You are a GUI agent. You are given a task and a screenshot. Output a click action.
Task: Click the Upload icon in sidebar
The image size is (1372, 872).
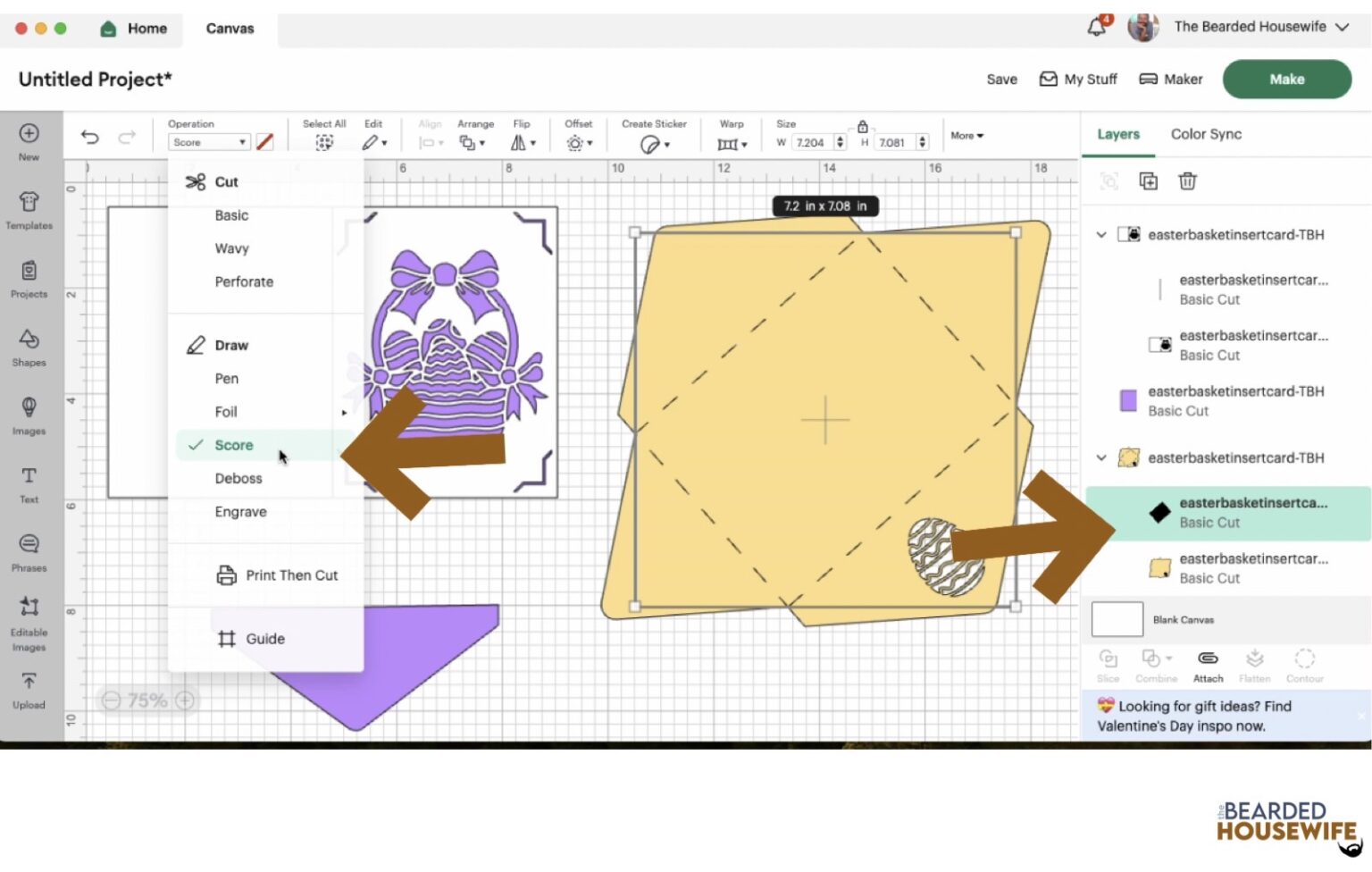pos(29,690)
